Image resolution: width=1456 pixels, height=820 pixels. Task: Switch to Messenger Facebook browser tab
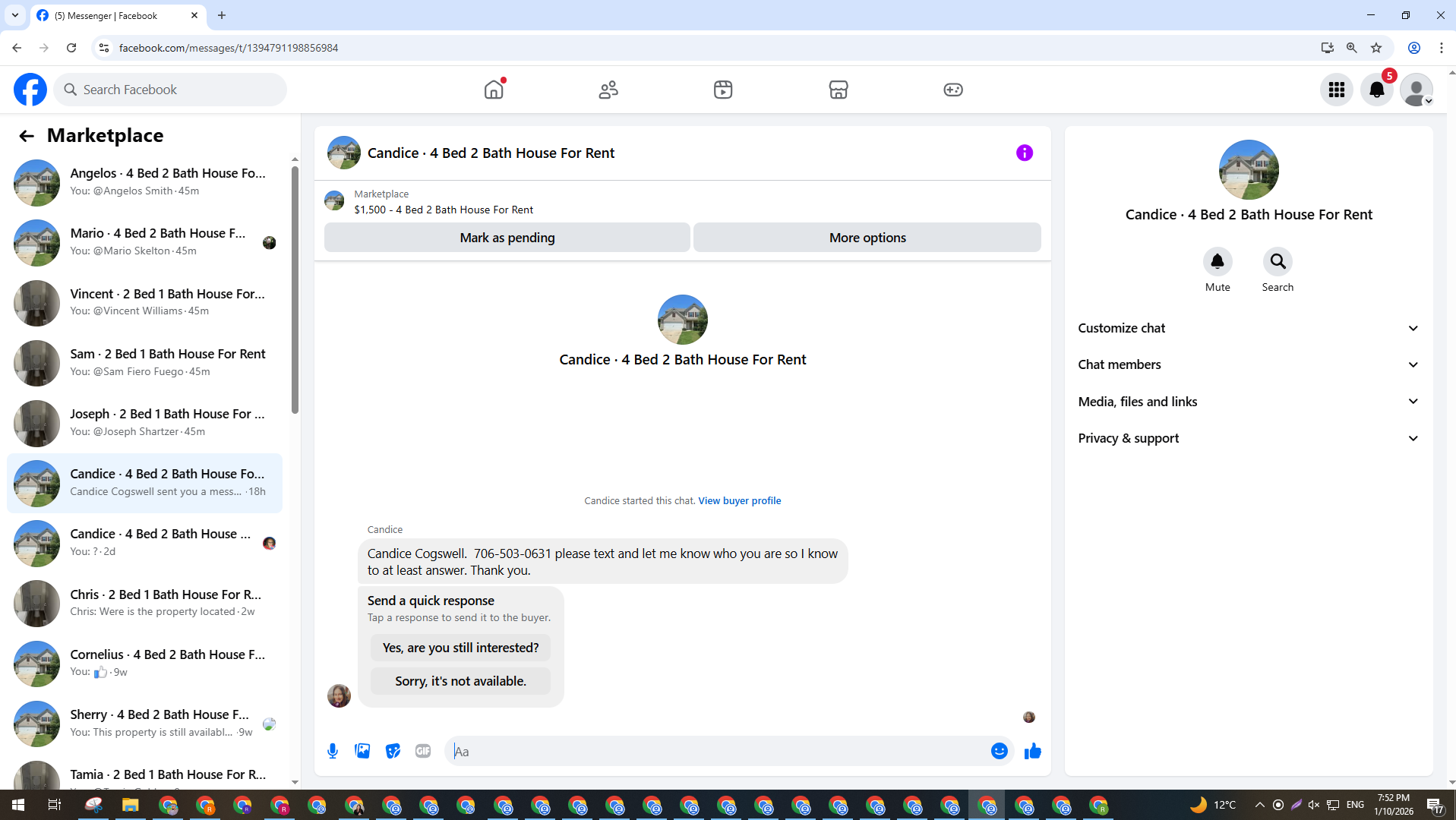118,15
